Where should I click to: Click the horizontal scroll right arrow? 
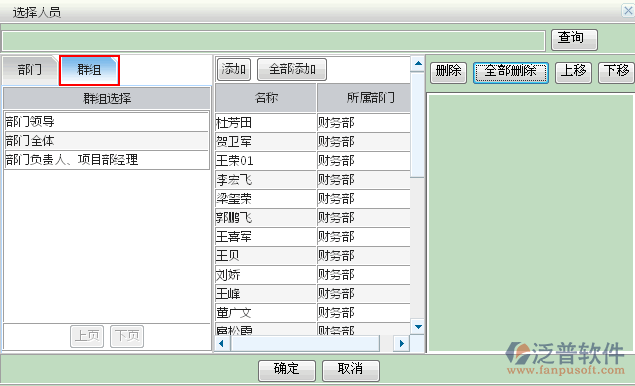401,344
